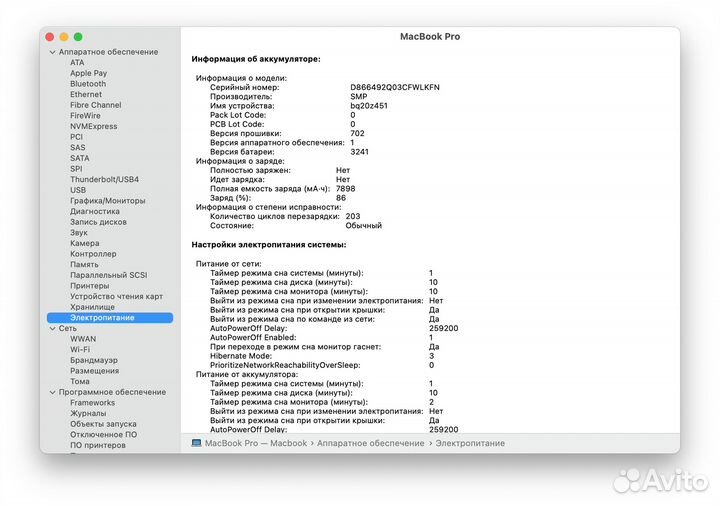Click the Аппаратное обеспечение section label
This screenshot has height=506, width=720.
click(108, 52)
